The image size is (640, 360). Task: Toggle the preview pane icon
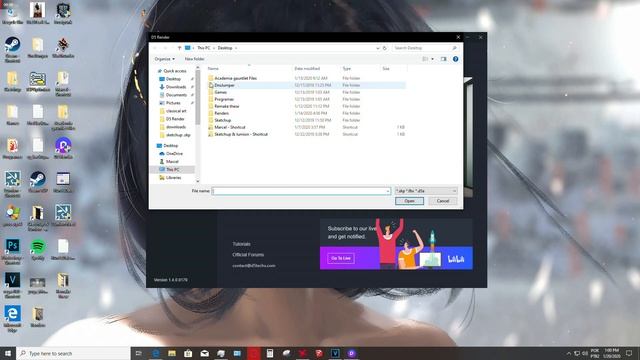[x=444, y=59]
